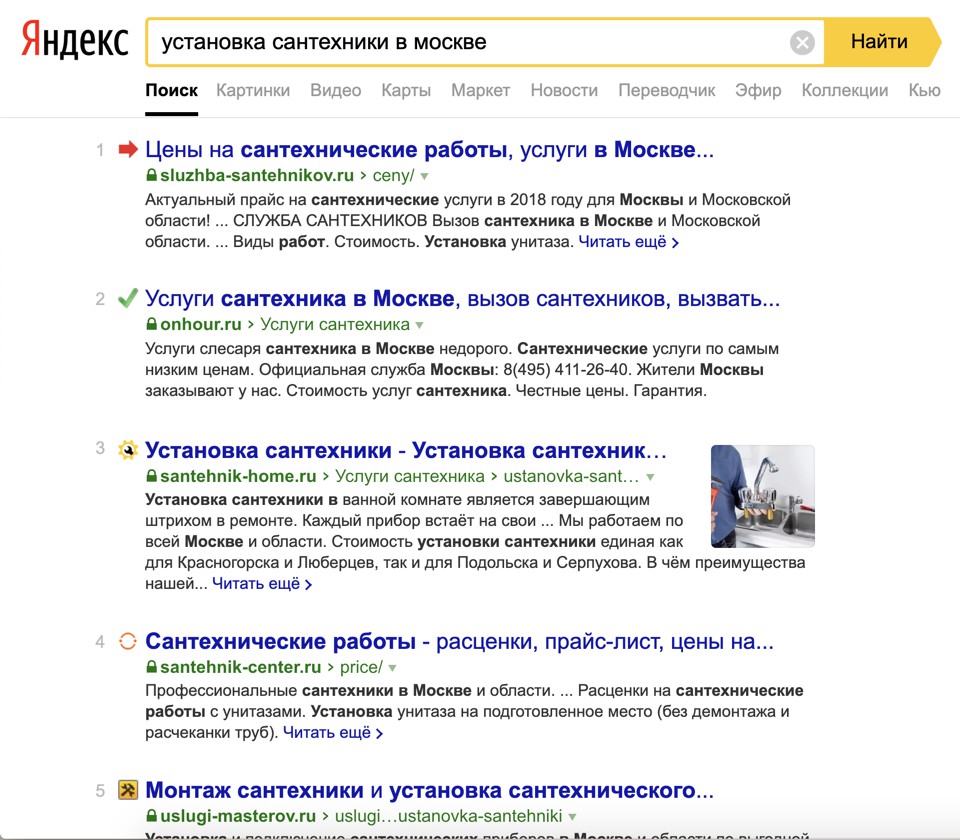Click the red arrow favicon of sluzhba-santehnikov.ru
960x840 pixels.
128,149
